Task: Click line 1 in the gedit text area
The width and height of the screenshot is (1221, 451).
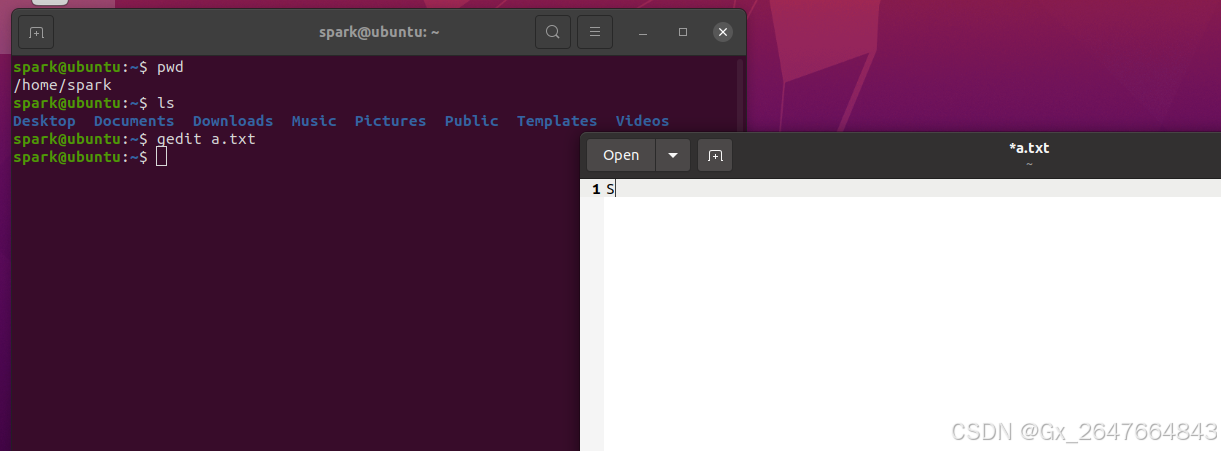Action: point(912,189)
